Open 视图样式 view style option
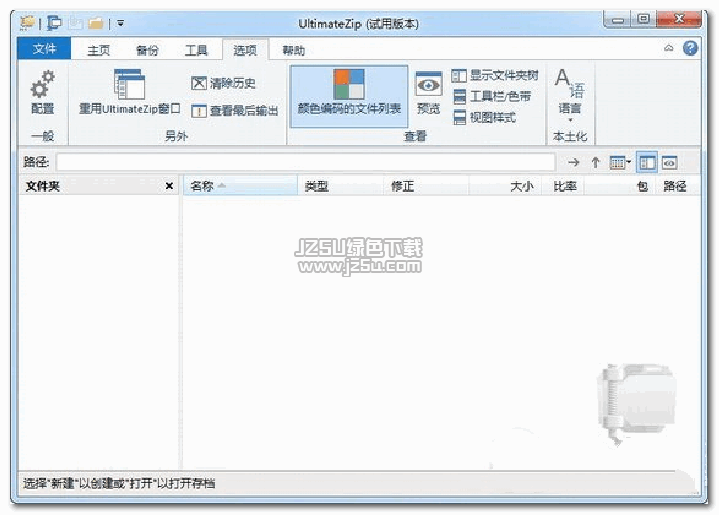719x515 pixels. pyautogui.click(x=484, y=117)
